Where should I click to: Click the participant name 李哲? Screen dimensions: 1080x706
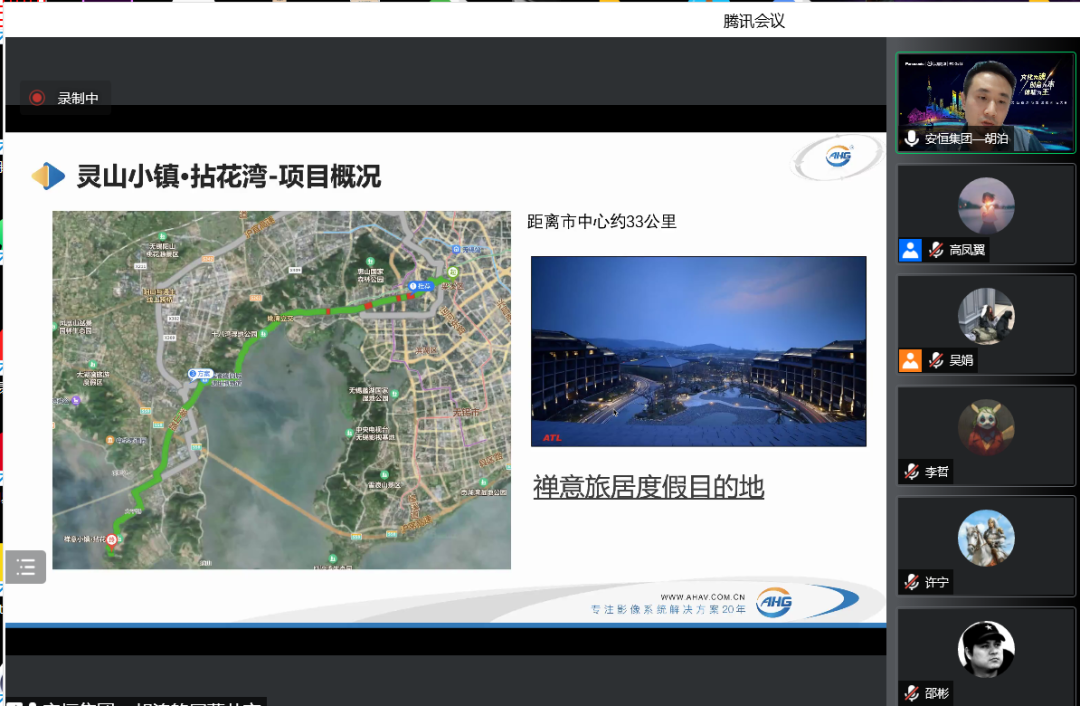(x=937, y=472)
